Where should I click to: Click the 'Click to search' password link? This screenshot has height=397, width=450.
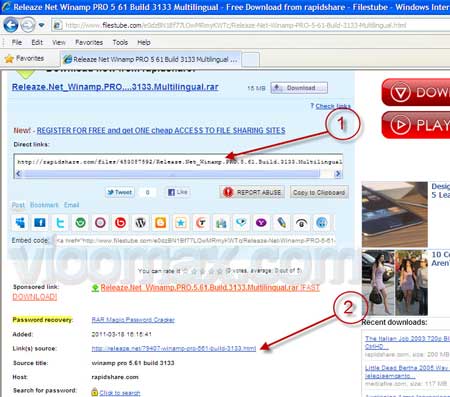coord(119,393)
